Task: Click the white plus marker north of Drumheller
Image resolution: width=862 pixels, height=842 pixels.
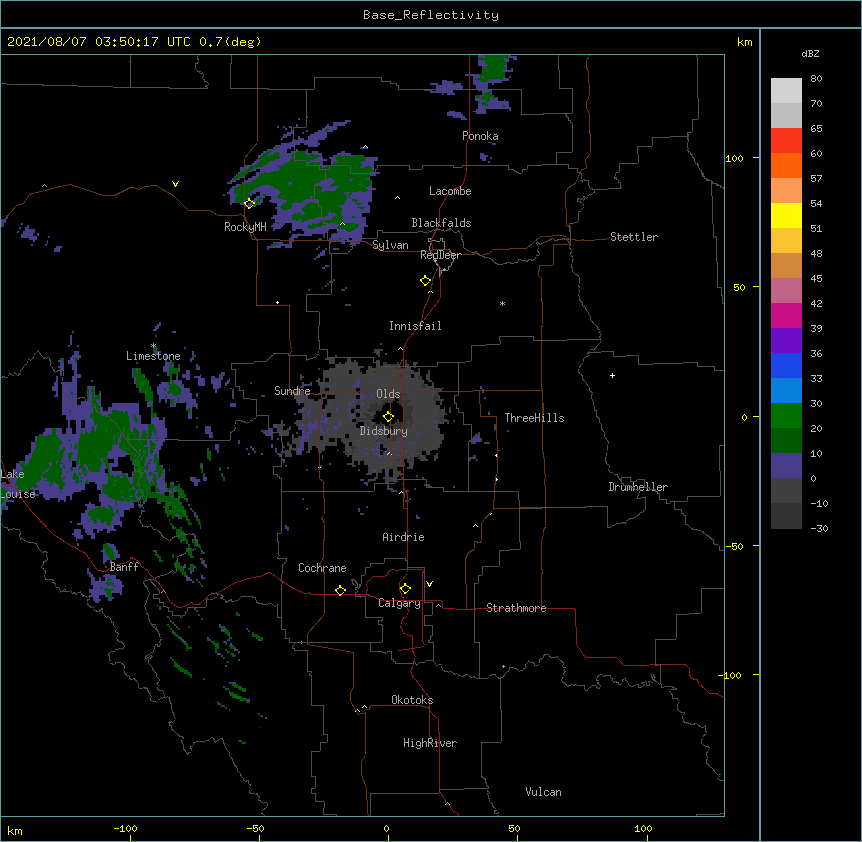Action: [x=612, y=375]
